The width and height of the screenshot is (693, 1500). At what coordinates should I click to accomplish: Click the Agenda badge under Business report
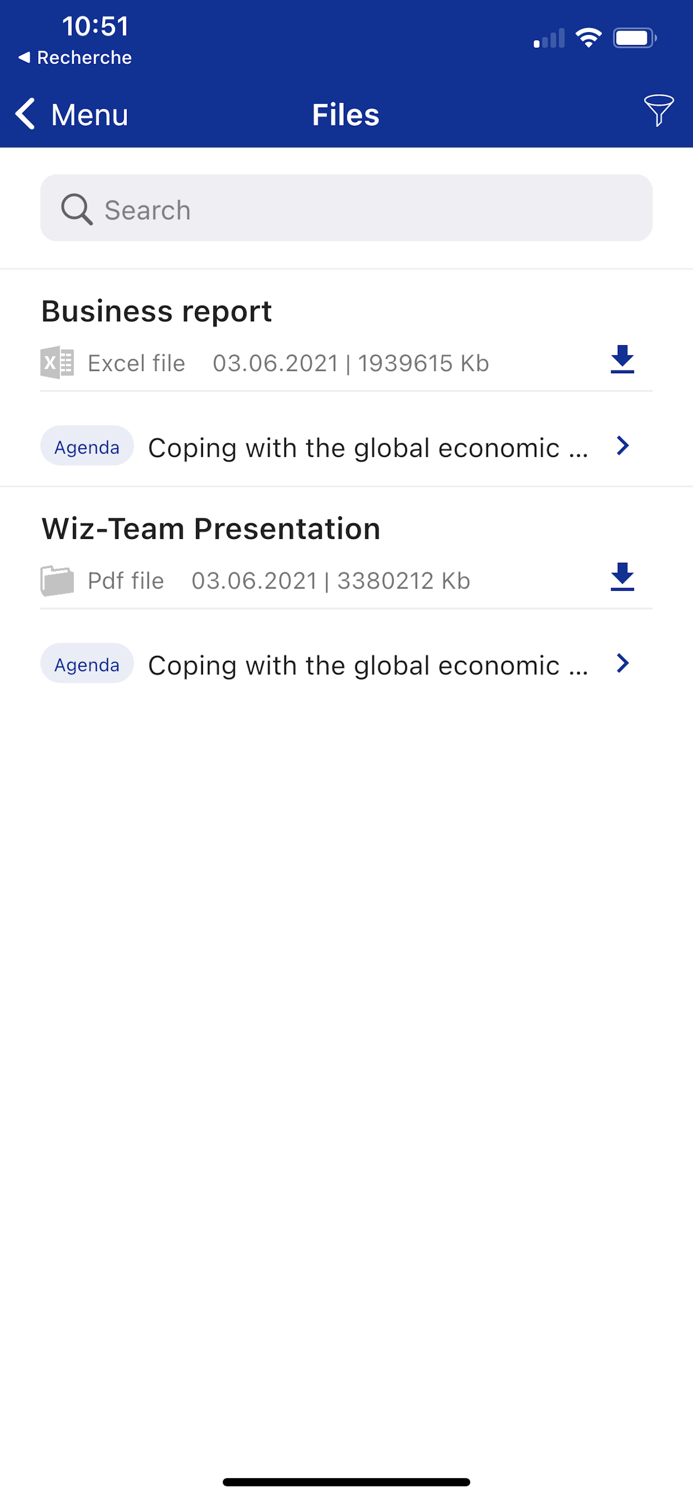(x=87, y=446)
